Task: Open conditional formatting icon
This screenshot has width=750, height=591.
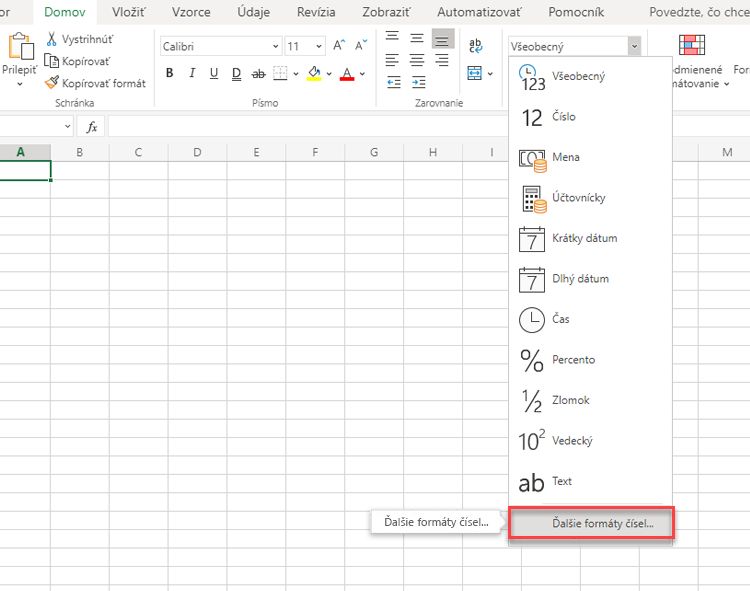Action: pyautogui.click(x=692, y=45)
